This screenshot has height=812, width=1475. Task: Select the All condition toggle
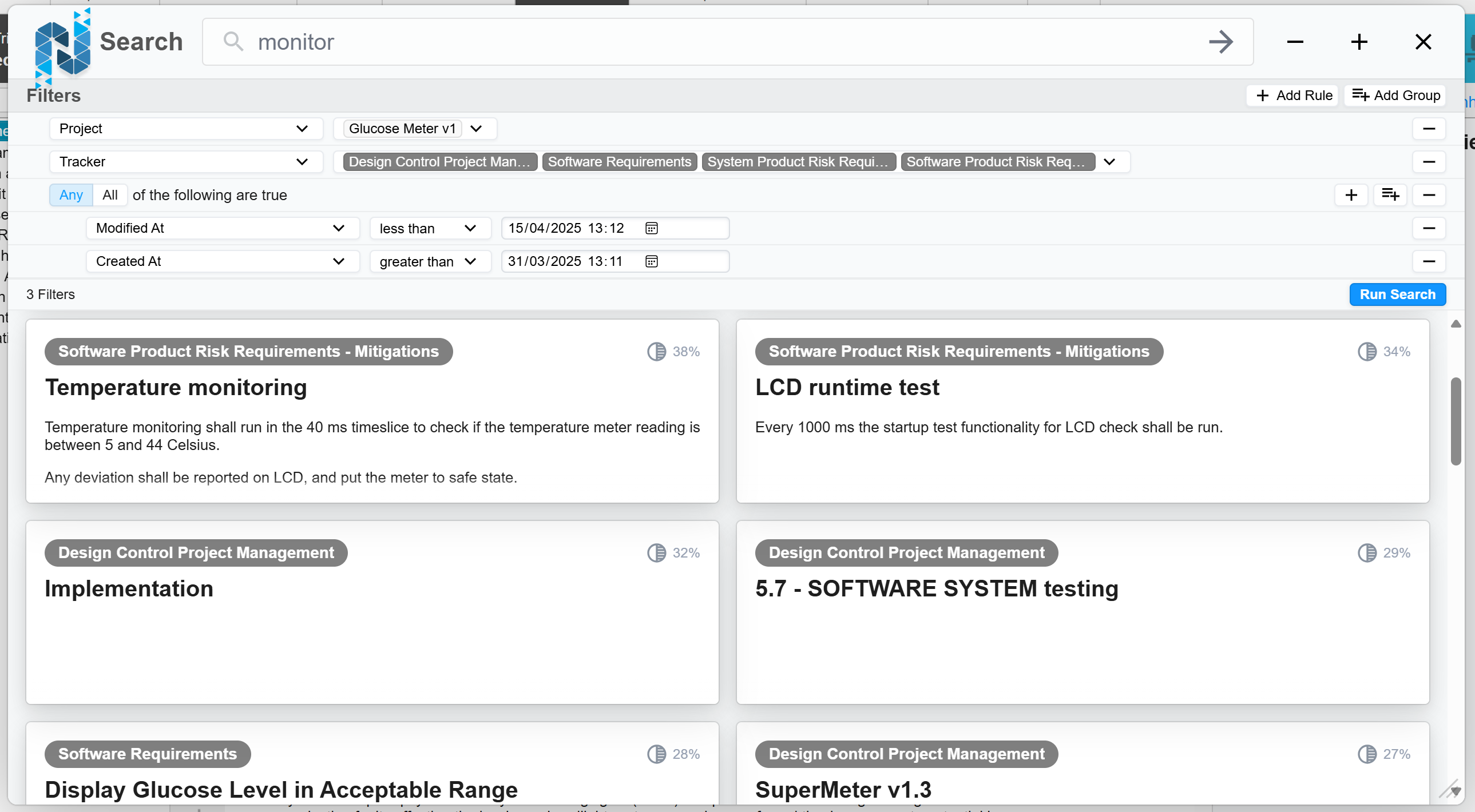click(110, 195)
